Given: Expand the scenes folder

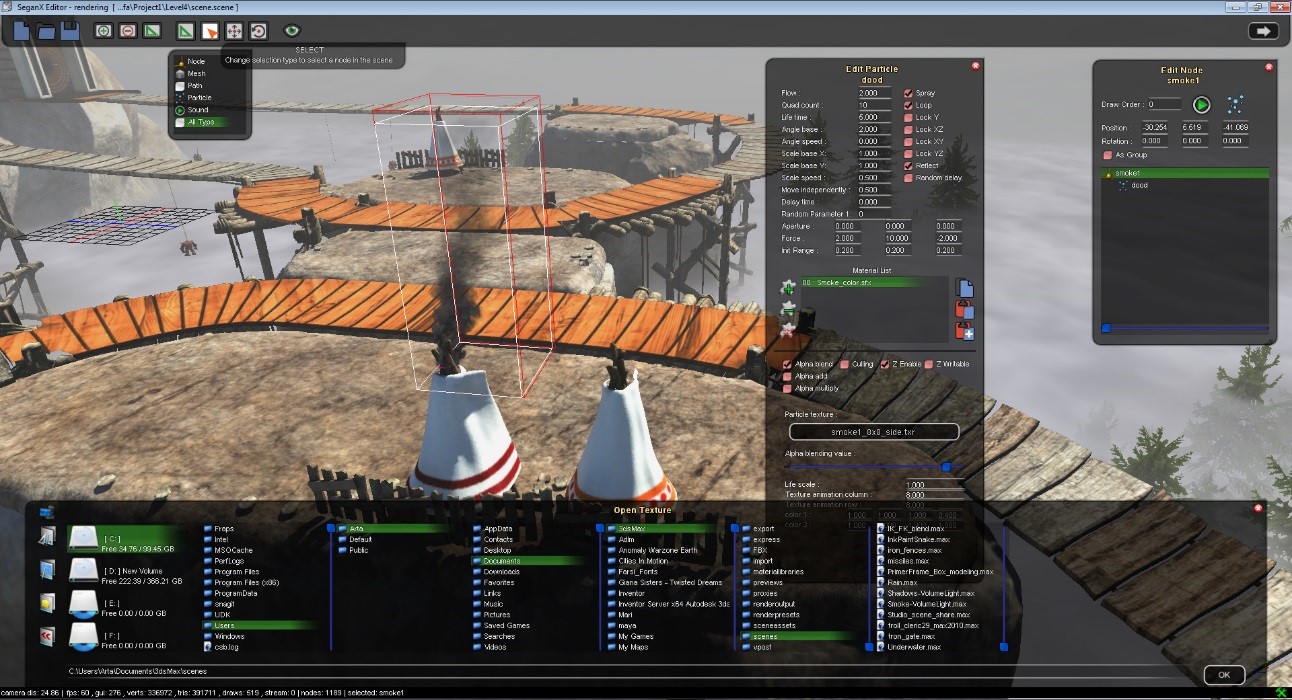Looking at the screenshot, I should (x=765, y=635).
